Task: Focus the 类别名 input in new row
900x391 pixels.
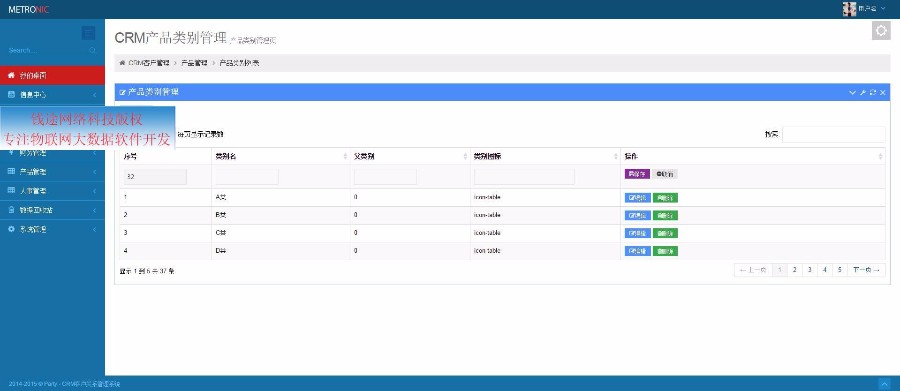Action: pos(247,177)
